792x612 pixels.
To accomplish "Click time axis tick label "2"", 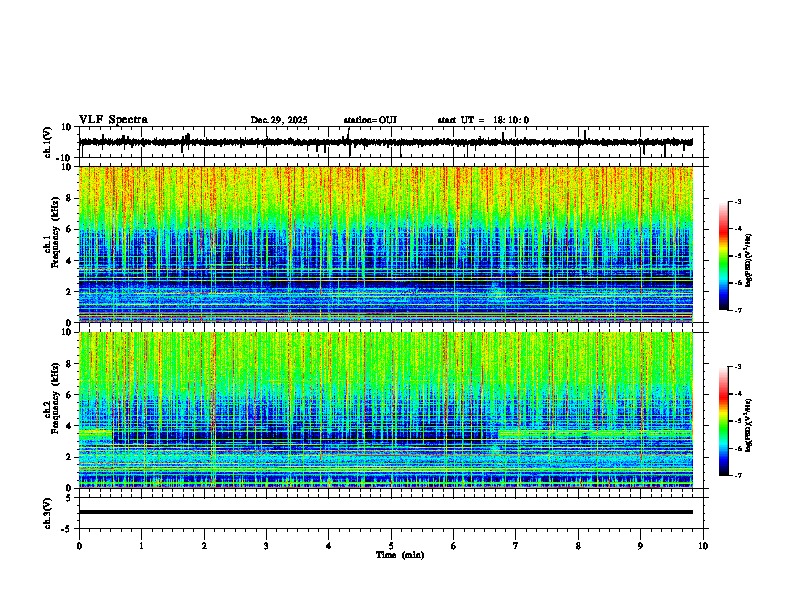I will pos(204,546).
